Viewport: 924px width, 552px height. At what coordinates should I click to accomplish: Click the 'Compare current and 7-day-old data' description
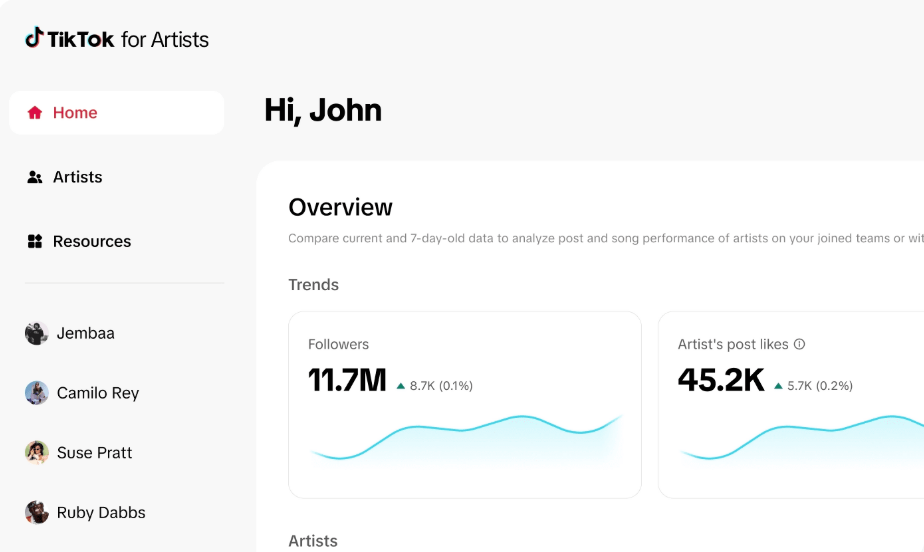606,238
